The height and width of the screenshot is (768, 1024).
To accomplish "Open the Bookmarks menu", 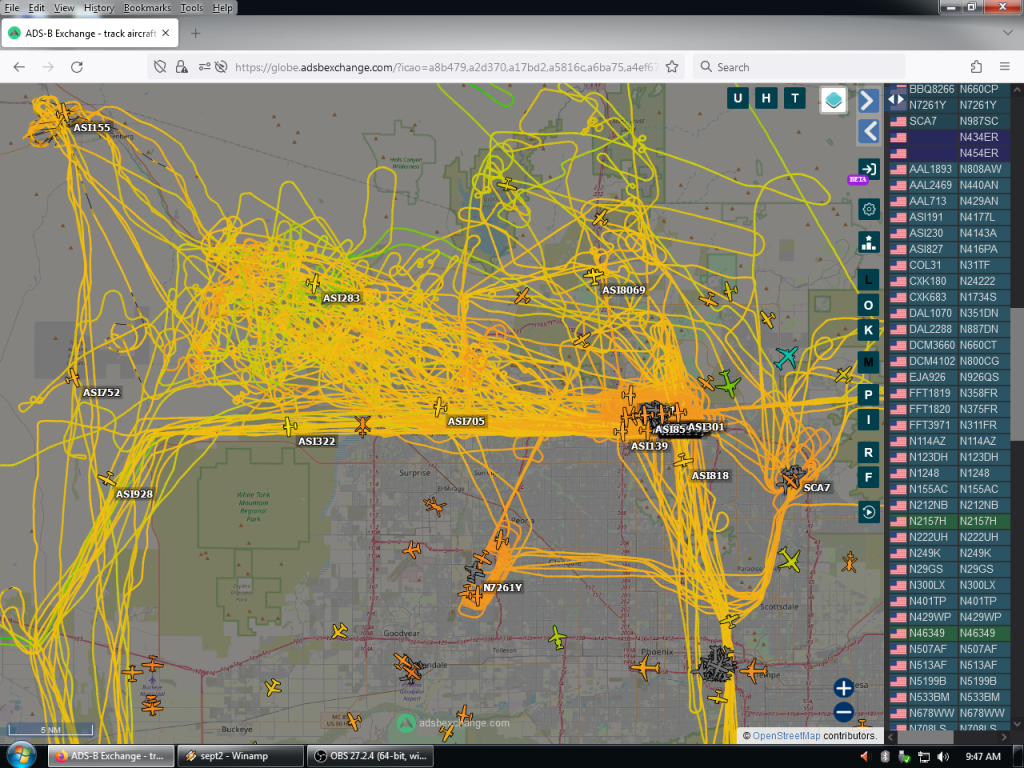I will point(147,8).
